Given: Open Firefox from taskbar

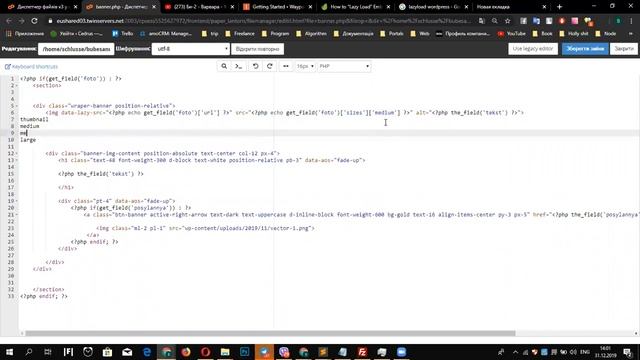Looking at the screenshot, I should (x=186, y=352).
